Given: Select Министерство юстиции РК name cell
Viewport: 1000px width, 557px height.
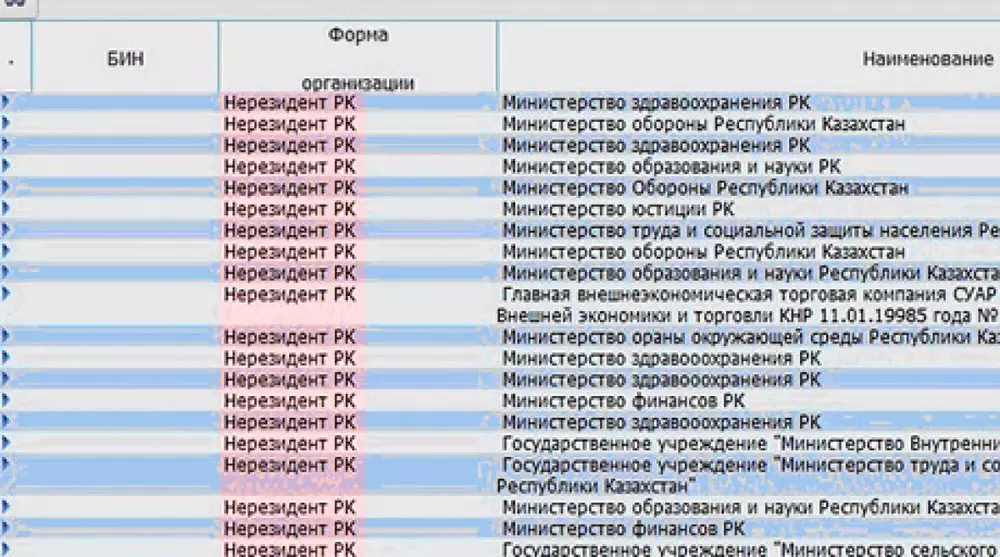Looking at the screenshot, I should [618, 209].
